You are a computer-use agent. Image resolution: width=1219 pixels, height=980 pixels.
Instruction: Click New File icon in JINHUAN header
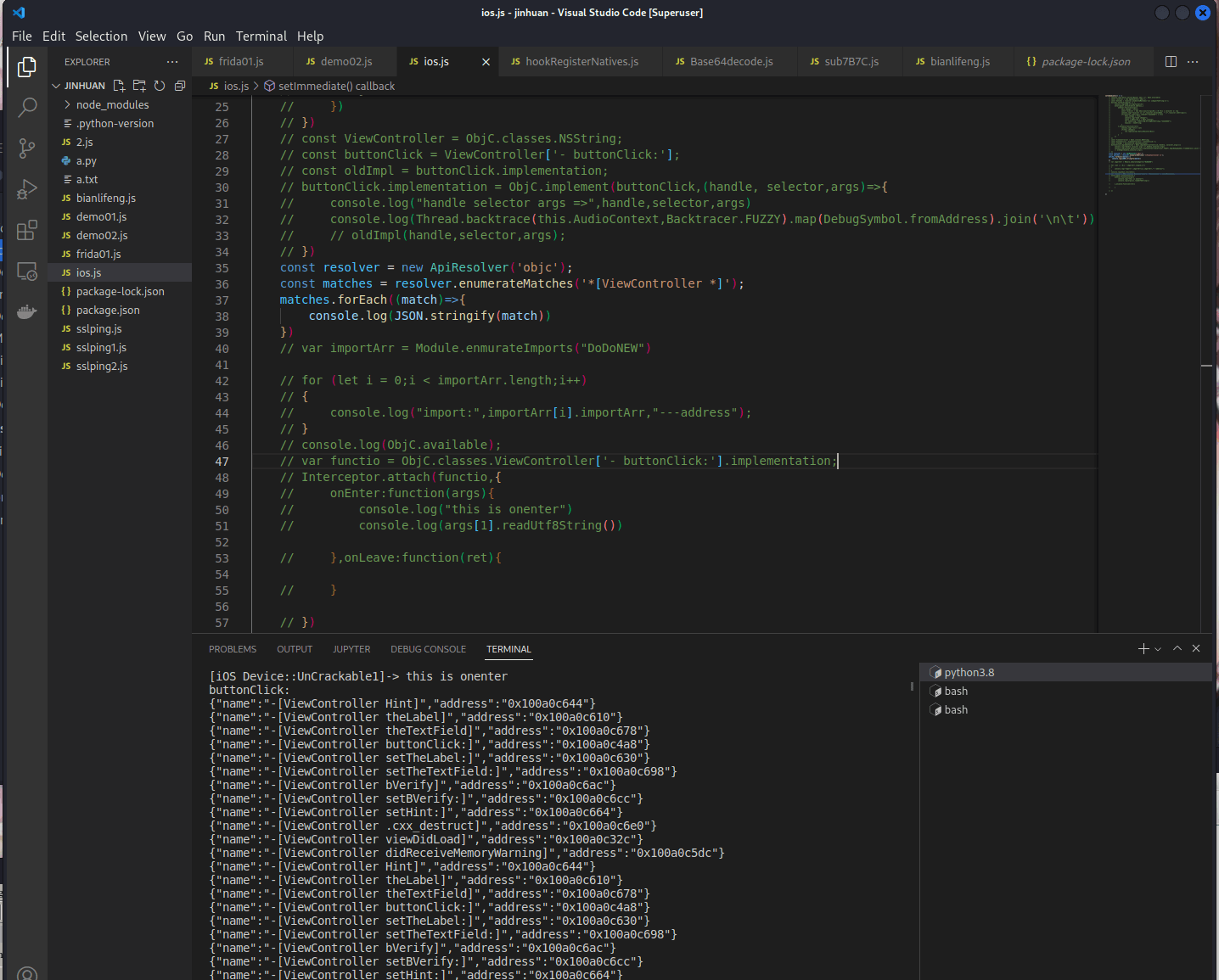coord(119,86)
